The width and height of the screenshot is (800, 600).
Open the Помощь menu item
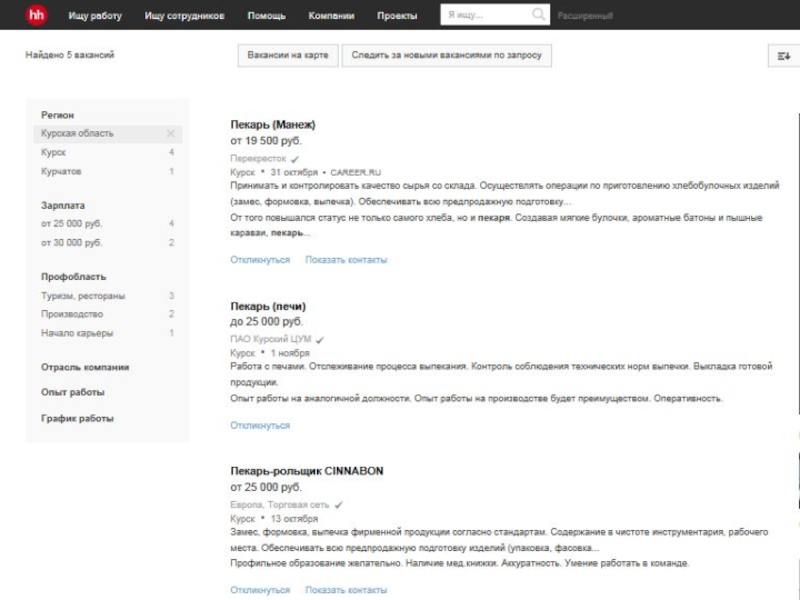pos(266,16)
